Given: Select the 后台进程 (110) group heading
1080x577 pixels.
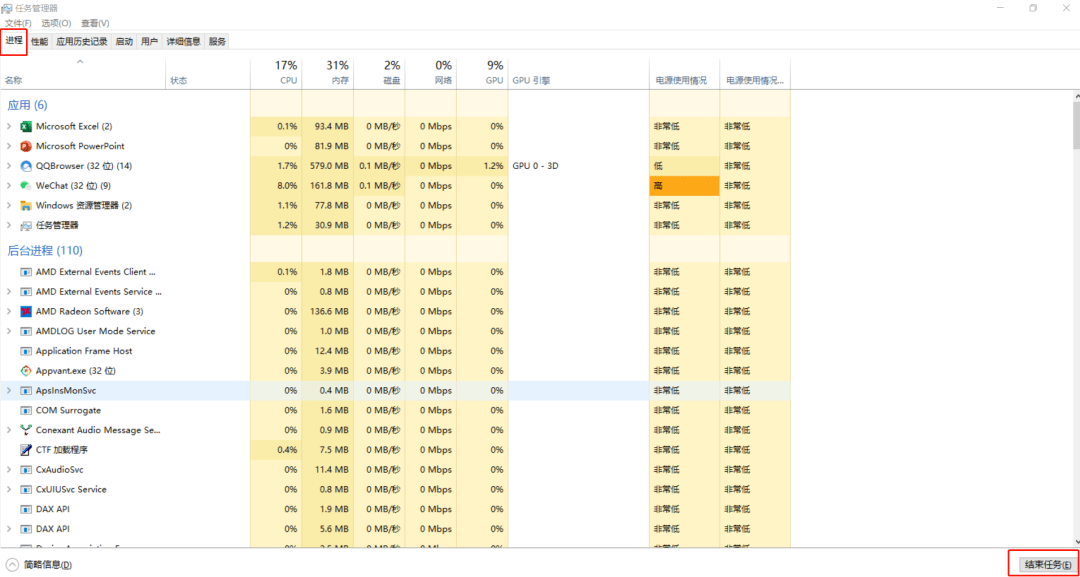Looking at the screenshot, I should [45, 251].
